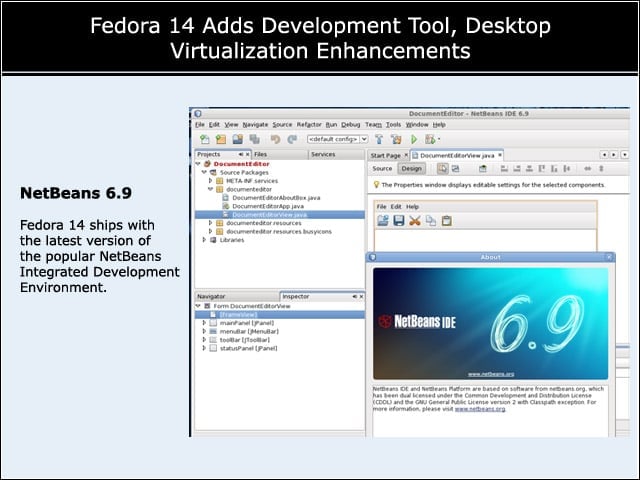Click www.netbeans.org link on splash image
The width and height of the screenshot is (640, 480).
tap(491, 374)
